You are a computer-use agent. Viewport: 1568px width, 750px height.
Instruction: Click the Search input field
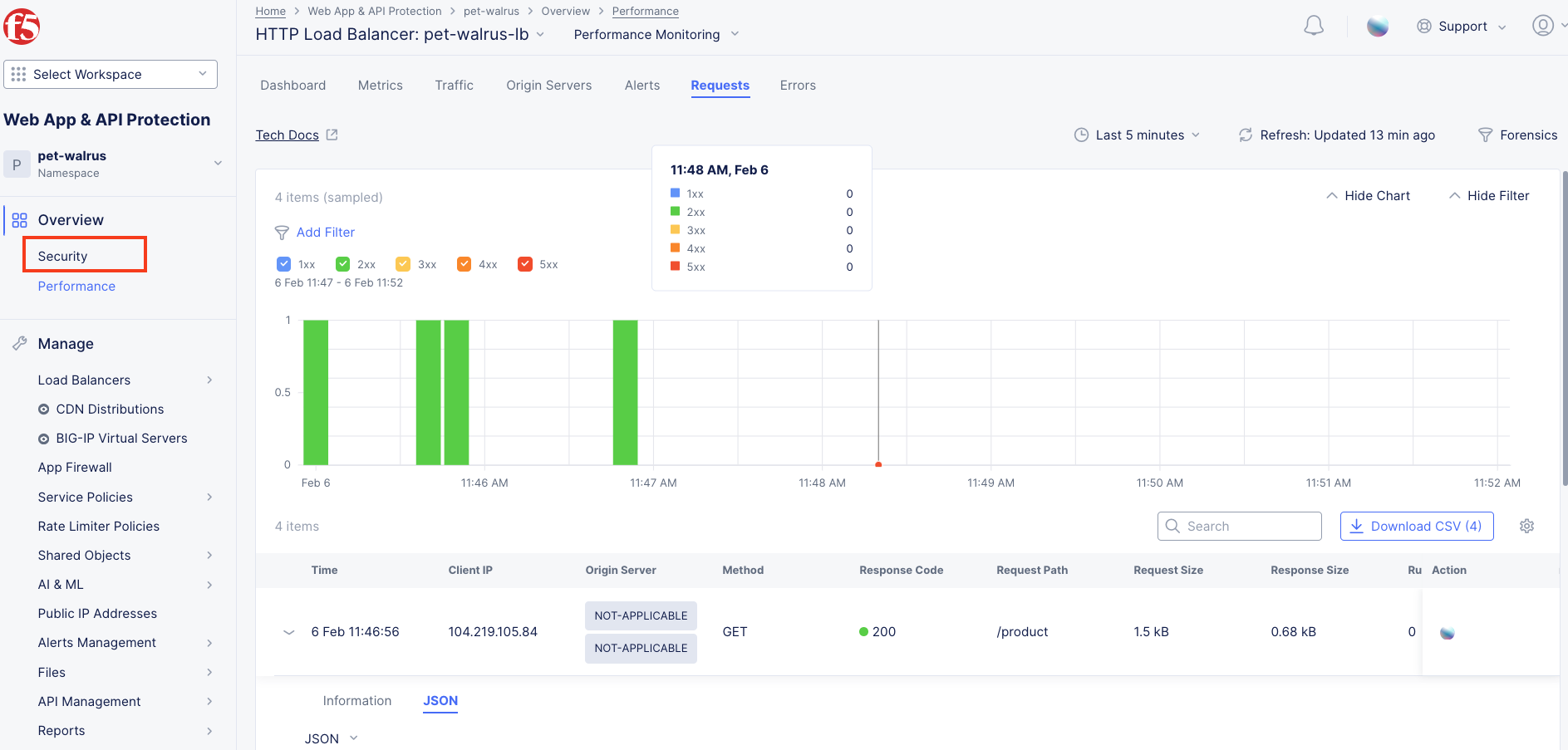pos(1239,526)
